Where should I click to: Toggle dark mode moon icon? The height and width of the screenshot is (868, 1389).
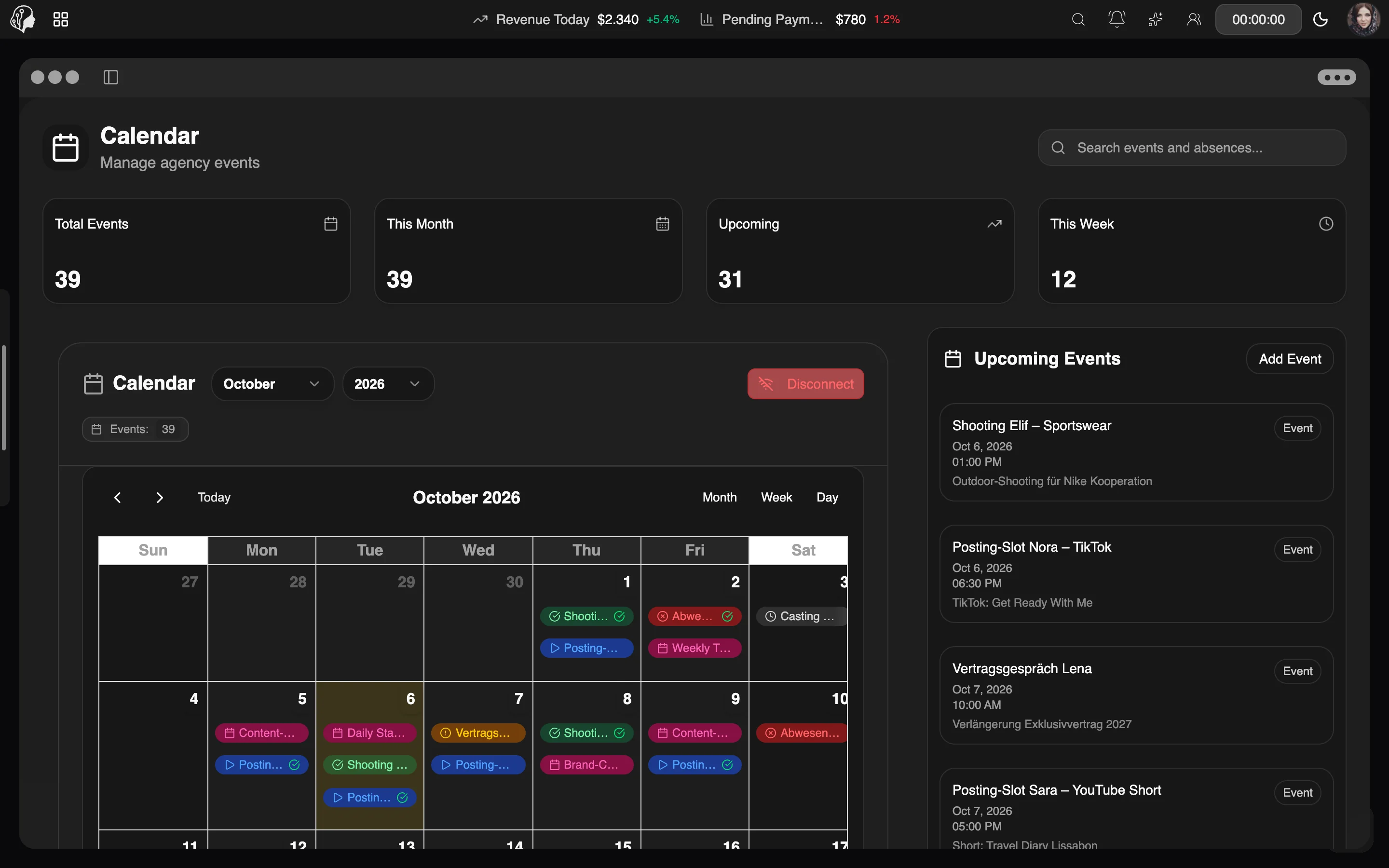tap(1321, 19)
